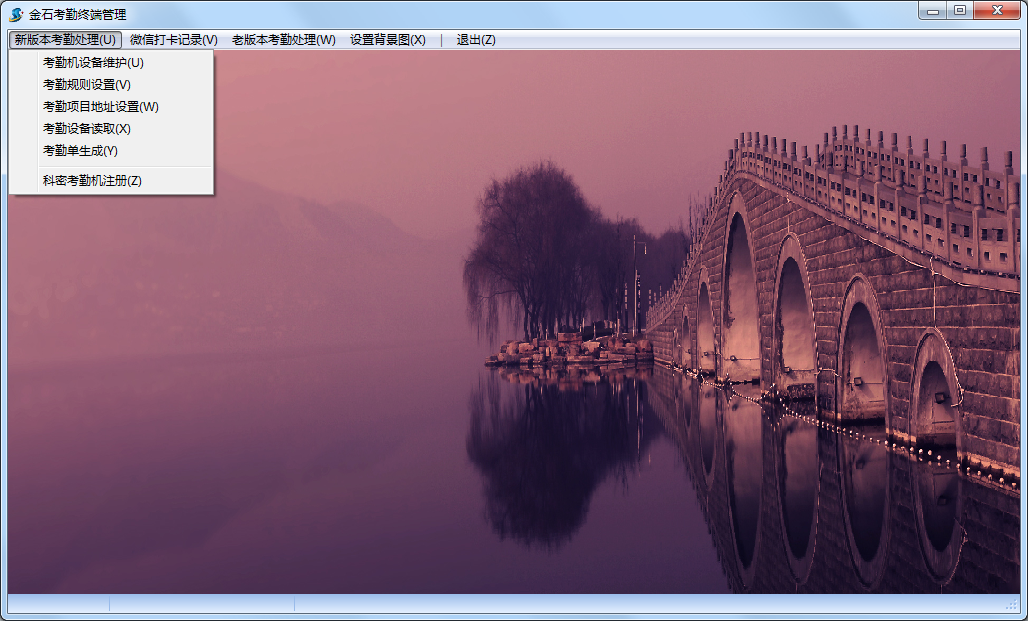Image resolution: width=1028 pixels, height=621 pixels.
Task: Open 考勤项目地址设置(W) from the menu
Action: coord(111,106)
